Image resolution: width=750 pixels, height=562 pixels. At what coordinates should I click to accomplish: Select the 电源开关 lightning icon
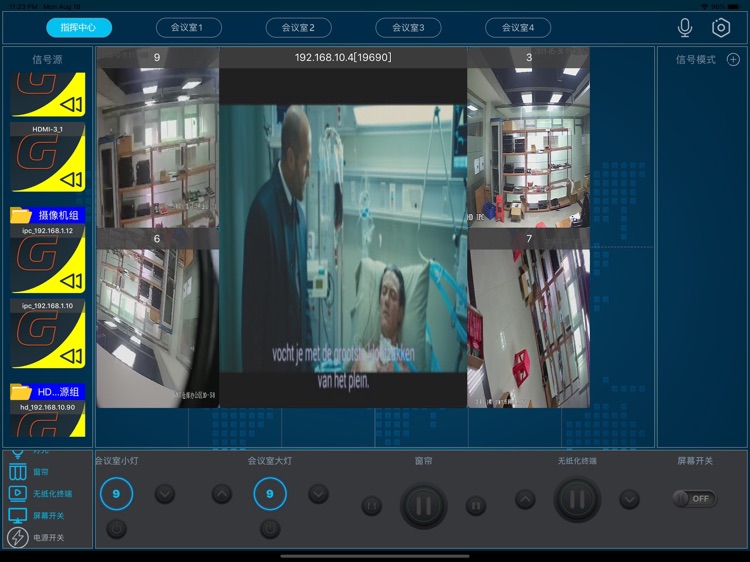[18, 537]
